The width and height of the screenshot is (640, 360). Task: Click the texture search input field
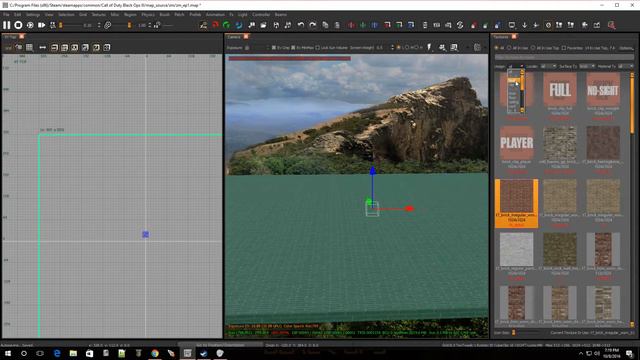pos(564,57)
